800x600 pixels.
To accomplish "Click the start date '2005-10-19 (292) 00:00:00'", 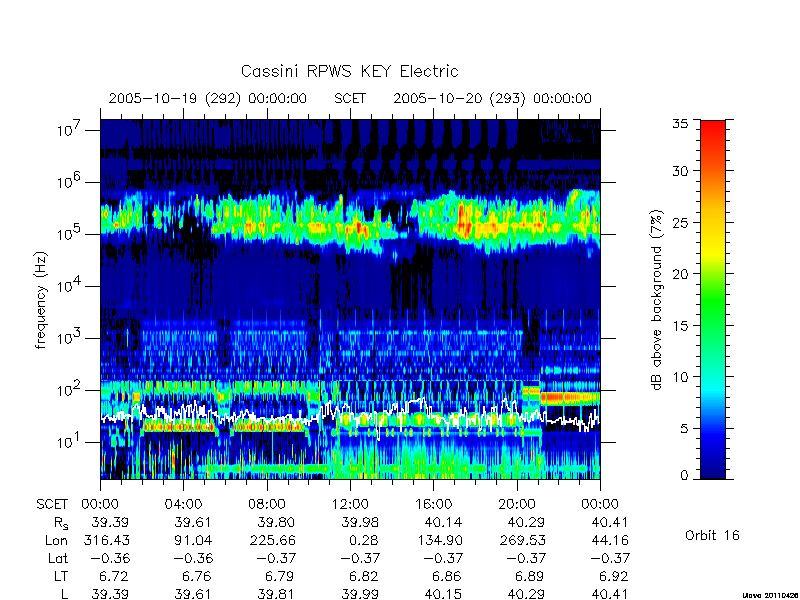I will point(208,98).
